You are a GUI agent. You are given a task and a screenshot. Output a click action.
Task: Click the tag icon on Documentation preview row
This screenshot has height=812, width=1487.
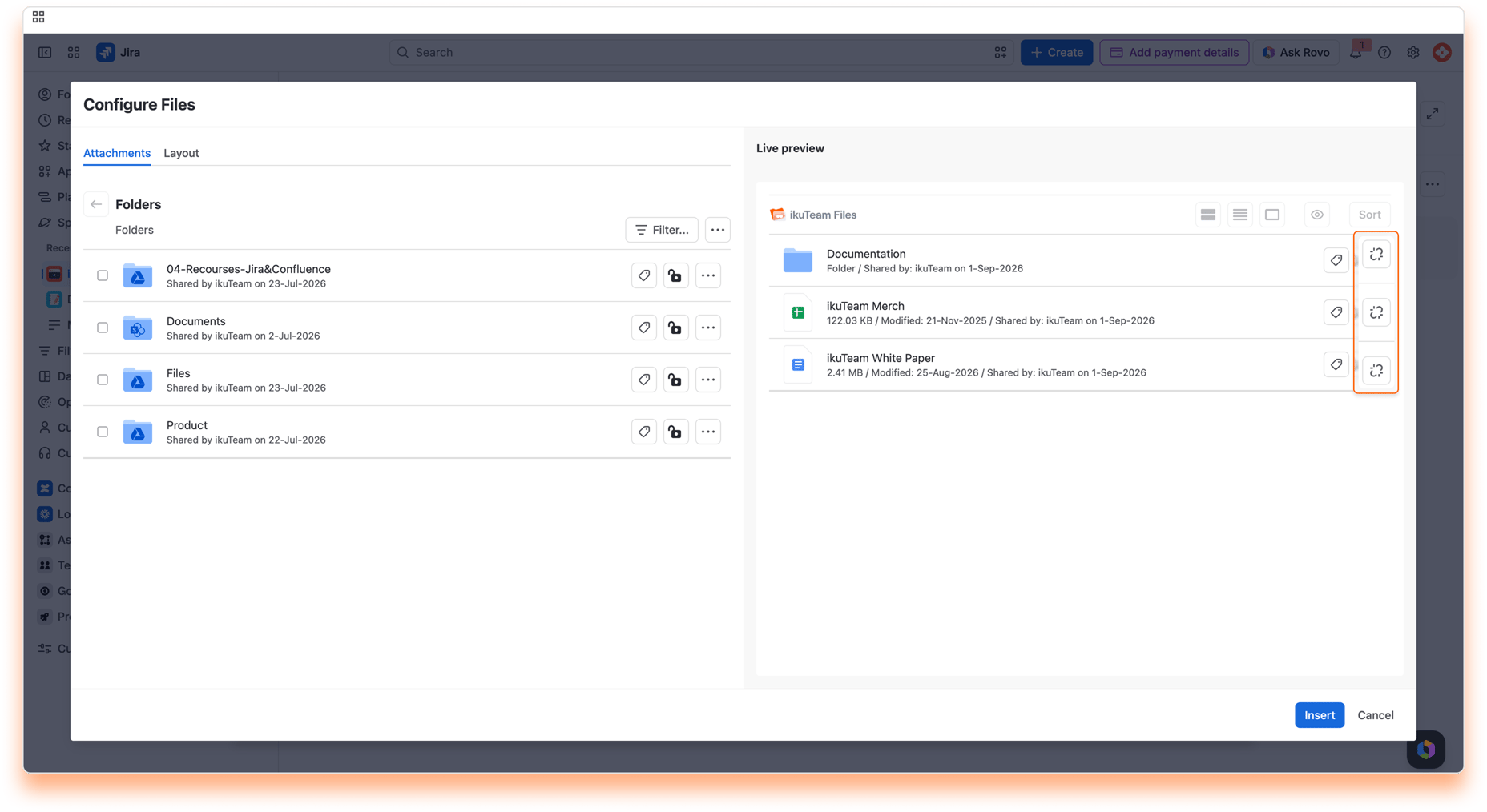(x=1336, y=259)
